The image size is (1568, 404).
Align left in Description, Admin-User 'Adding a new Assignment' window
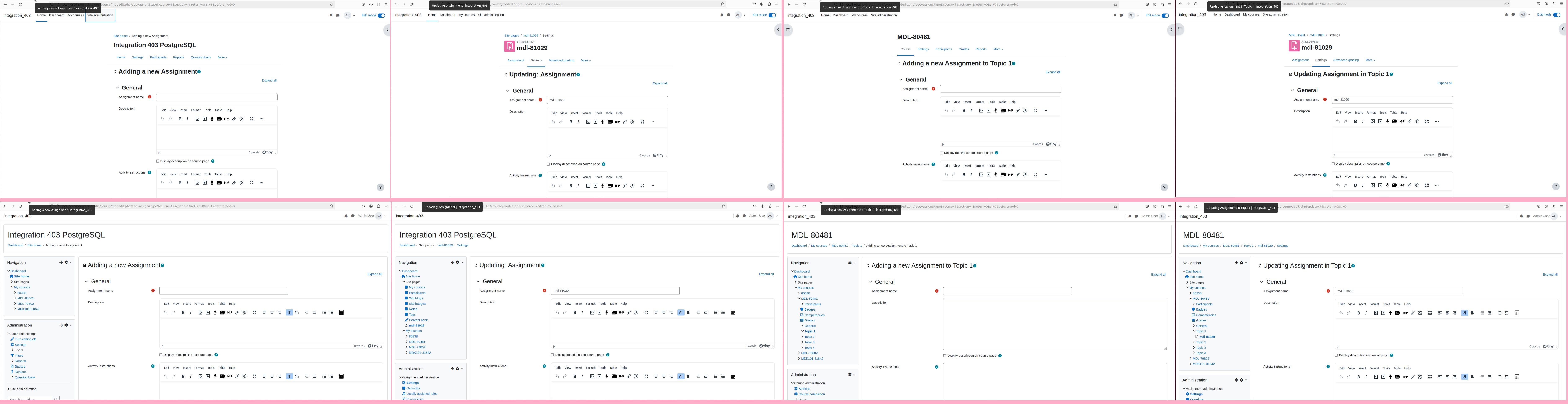pos(265,313)
